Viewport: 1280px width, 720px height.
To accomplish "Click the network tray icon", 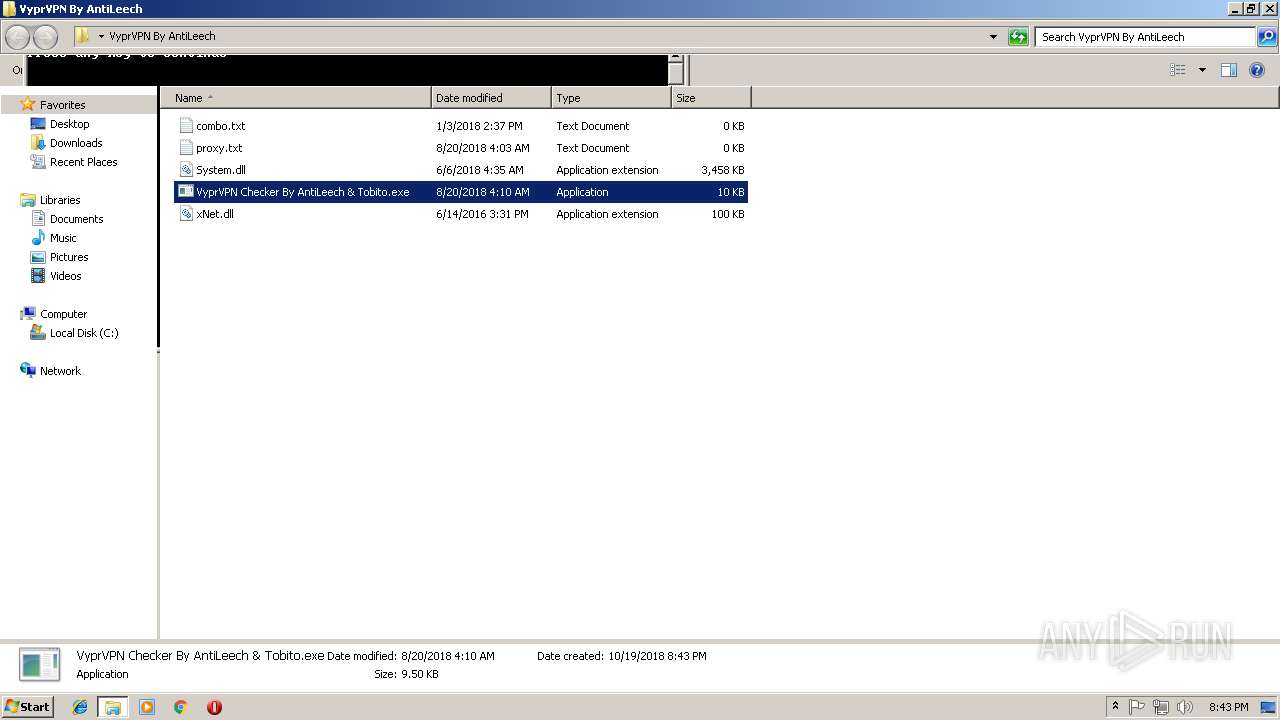I will (x=1160, y=707).
